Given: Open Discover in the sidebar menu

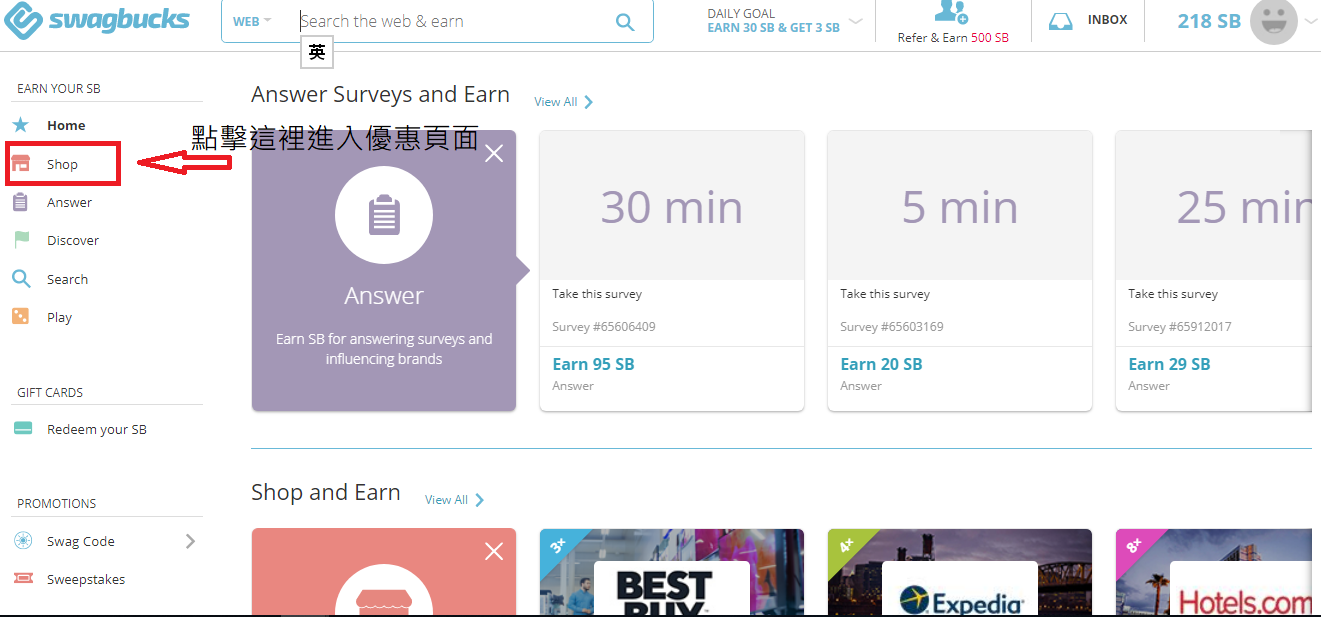Looking at the screenshot, I should [x=73, y=240].
